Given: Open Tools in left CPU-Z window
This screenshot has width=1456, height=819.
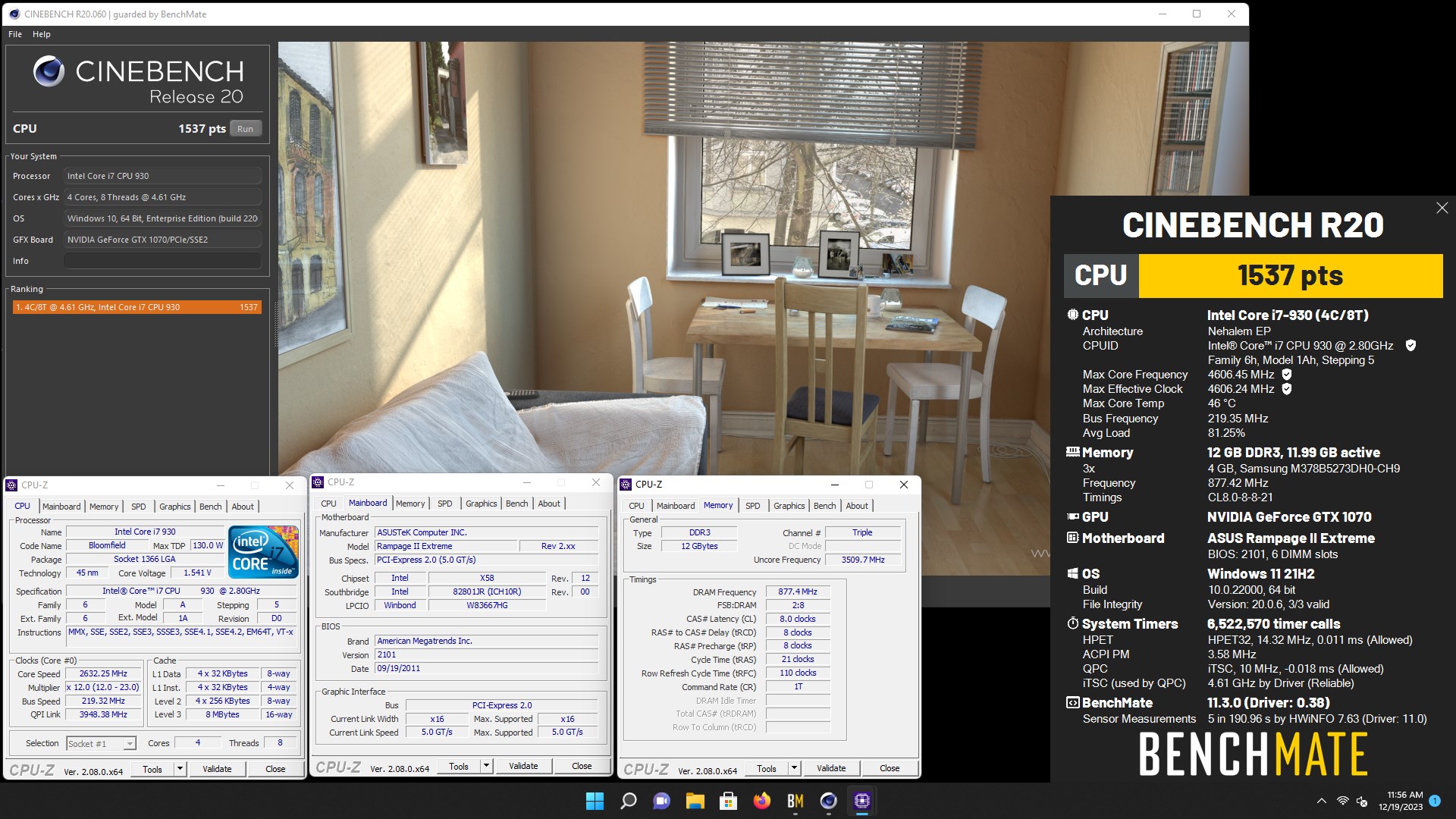Looking at the screenshot, I should (152, 769).
